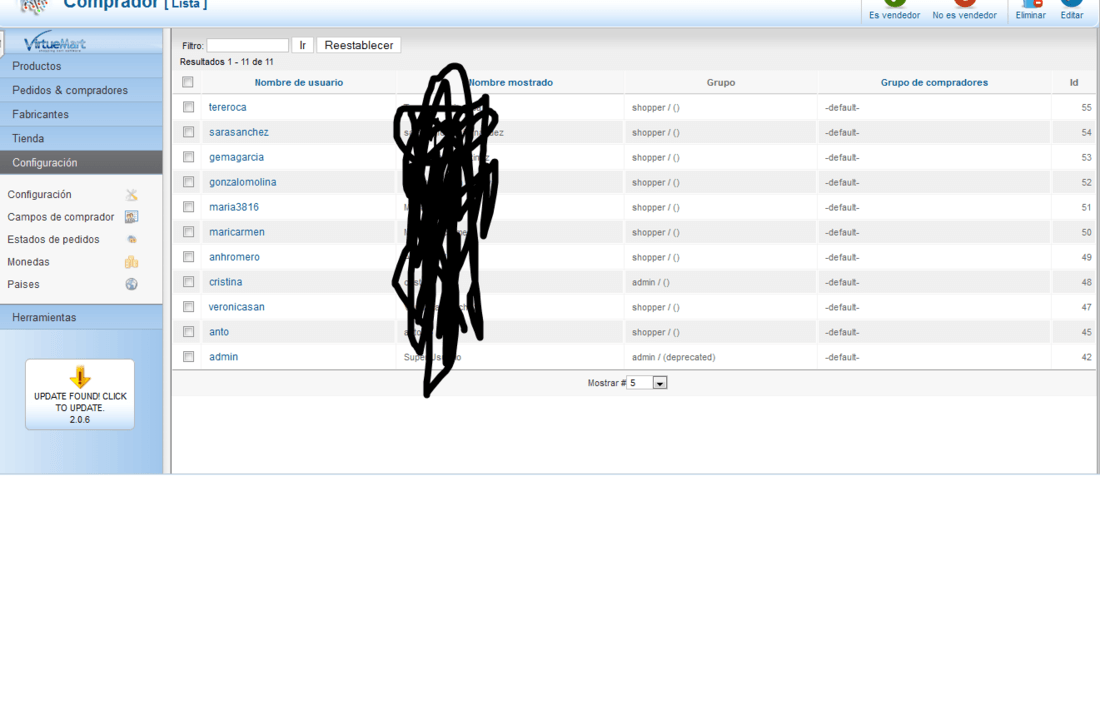Open Campos de comprador link
The image size is (1100, 719).
(60, 217)
